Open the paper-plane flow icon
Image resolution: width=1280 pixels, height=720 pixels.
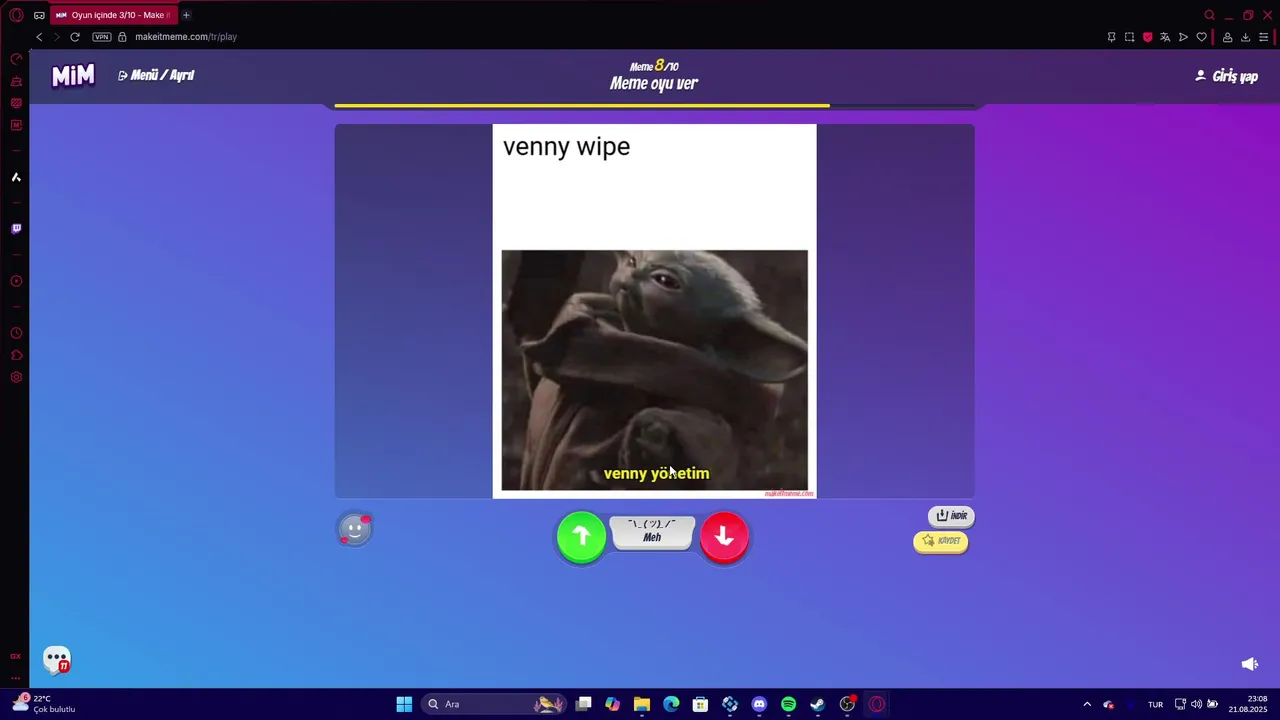pyautogui.click(x=1183, y=37)
